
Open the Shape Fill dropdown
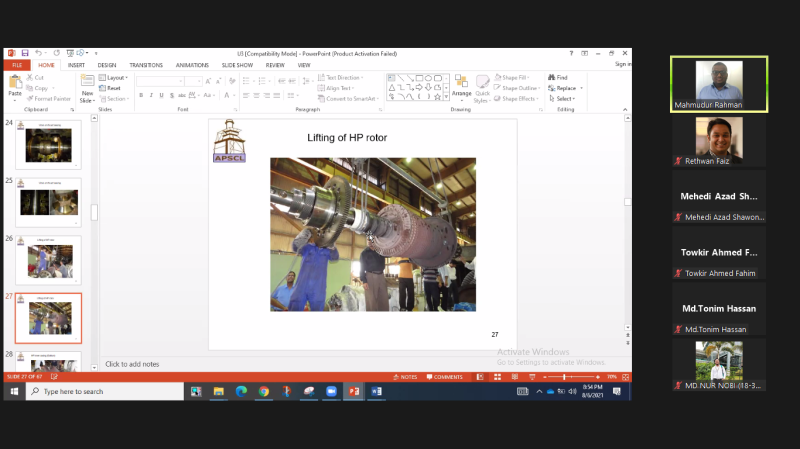[x=516, y=77]
